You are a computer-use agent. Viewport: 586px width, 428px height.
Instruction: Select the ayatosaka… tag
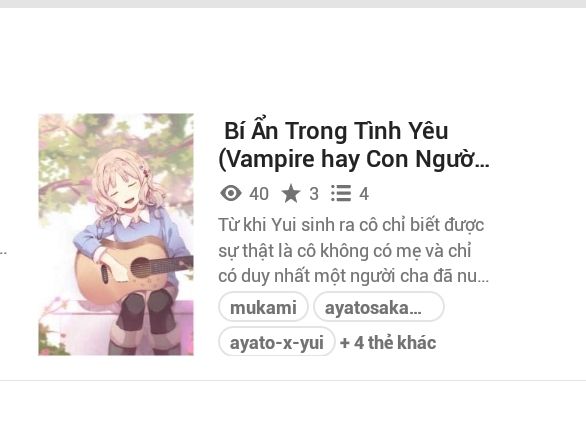coord(379,307)
